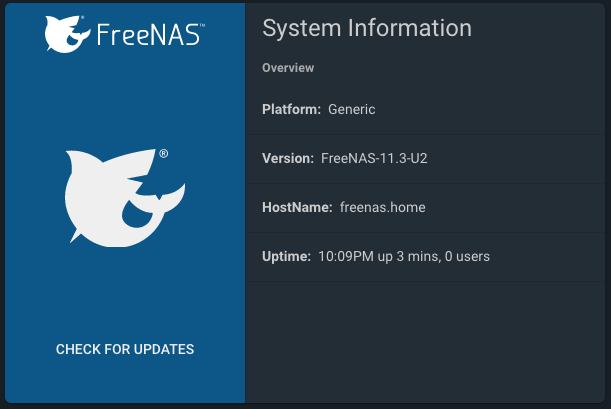
Task: Click the FreeNAS wordmark text
Action: point(148,35)
